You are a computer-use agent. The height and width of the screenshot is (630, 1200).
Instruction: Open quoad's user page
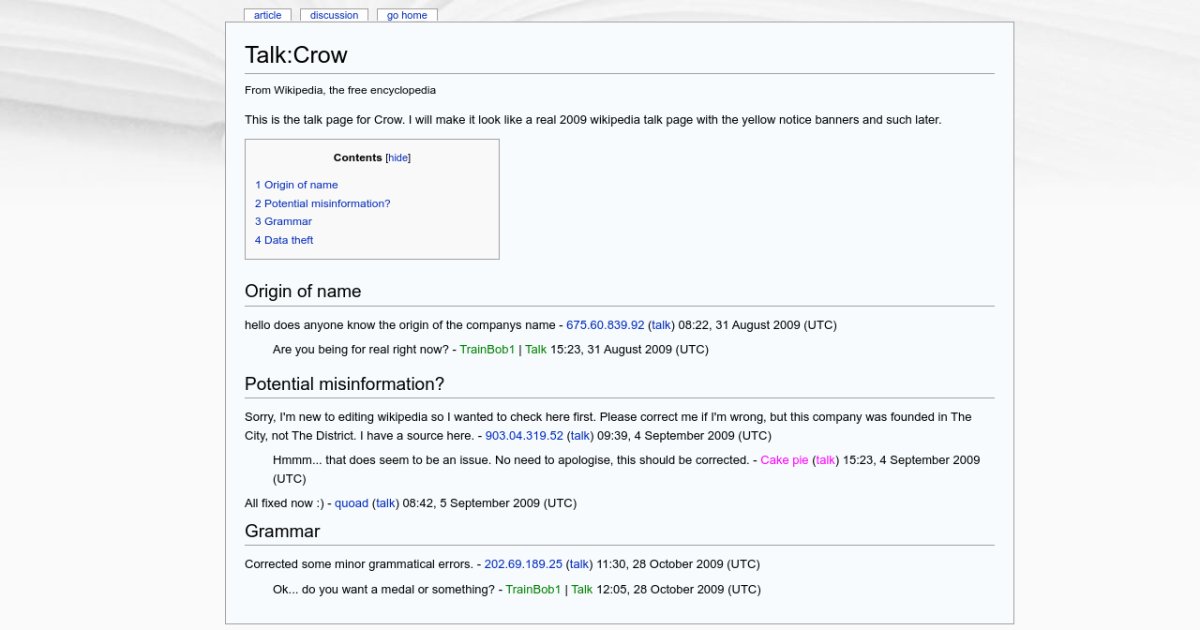pyautogui.click(x=351, y=503)
